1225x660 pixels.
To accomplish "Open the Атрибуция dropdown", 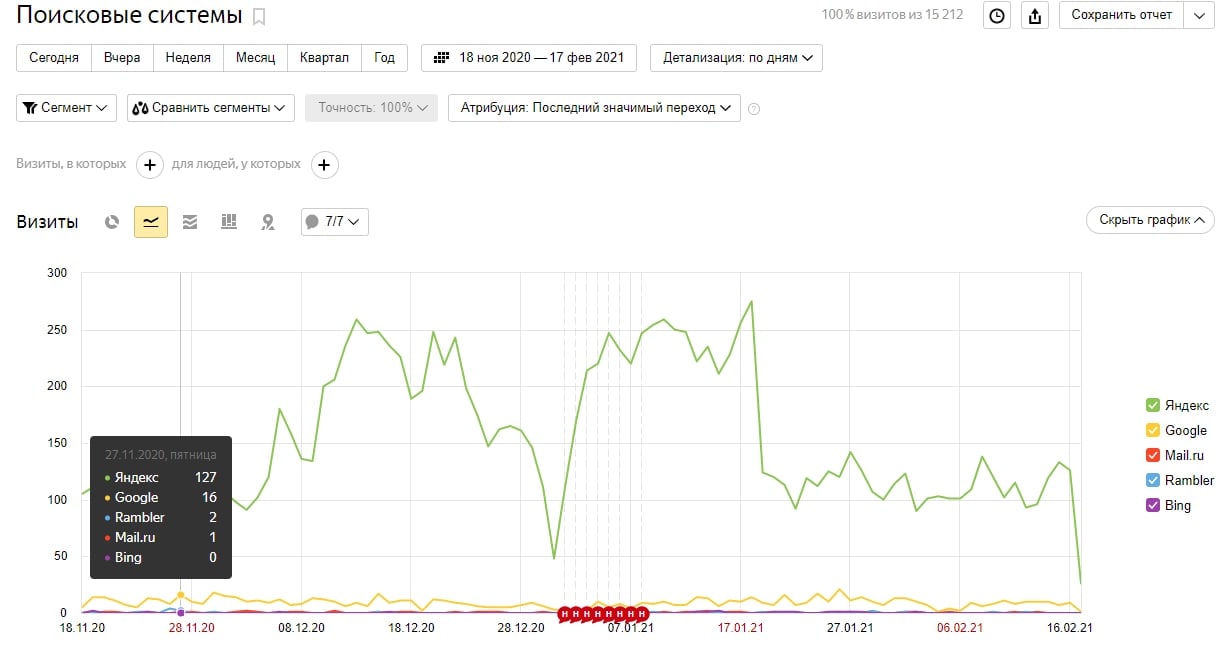I will 594,108.
